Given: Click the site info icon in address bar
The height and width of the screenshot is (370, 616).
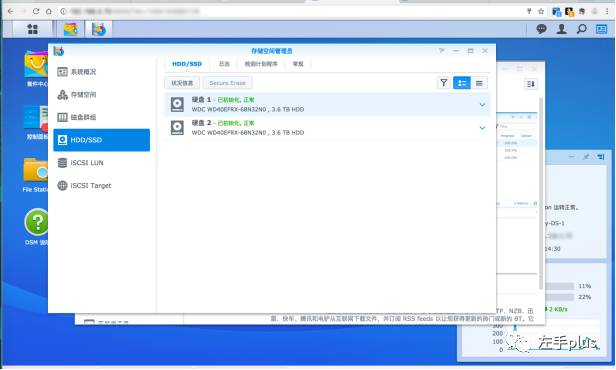Looking at the screenshot, I should coord(63,11).
